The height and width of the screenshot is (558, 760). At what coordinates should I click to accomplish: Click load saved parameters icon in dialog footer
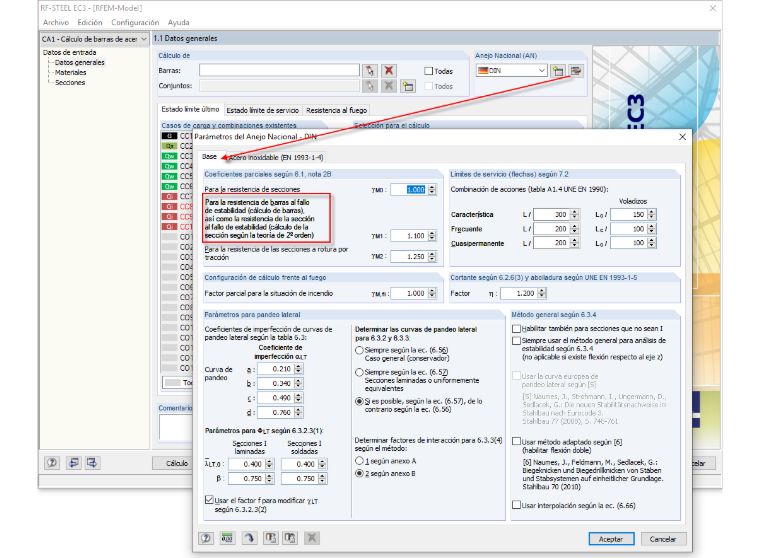point(270,538)
